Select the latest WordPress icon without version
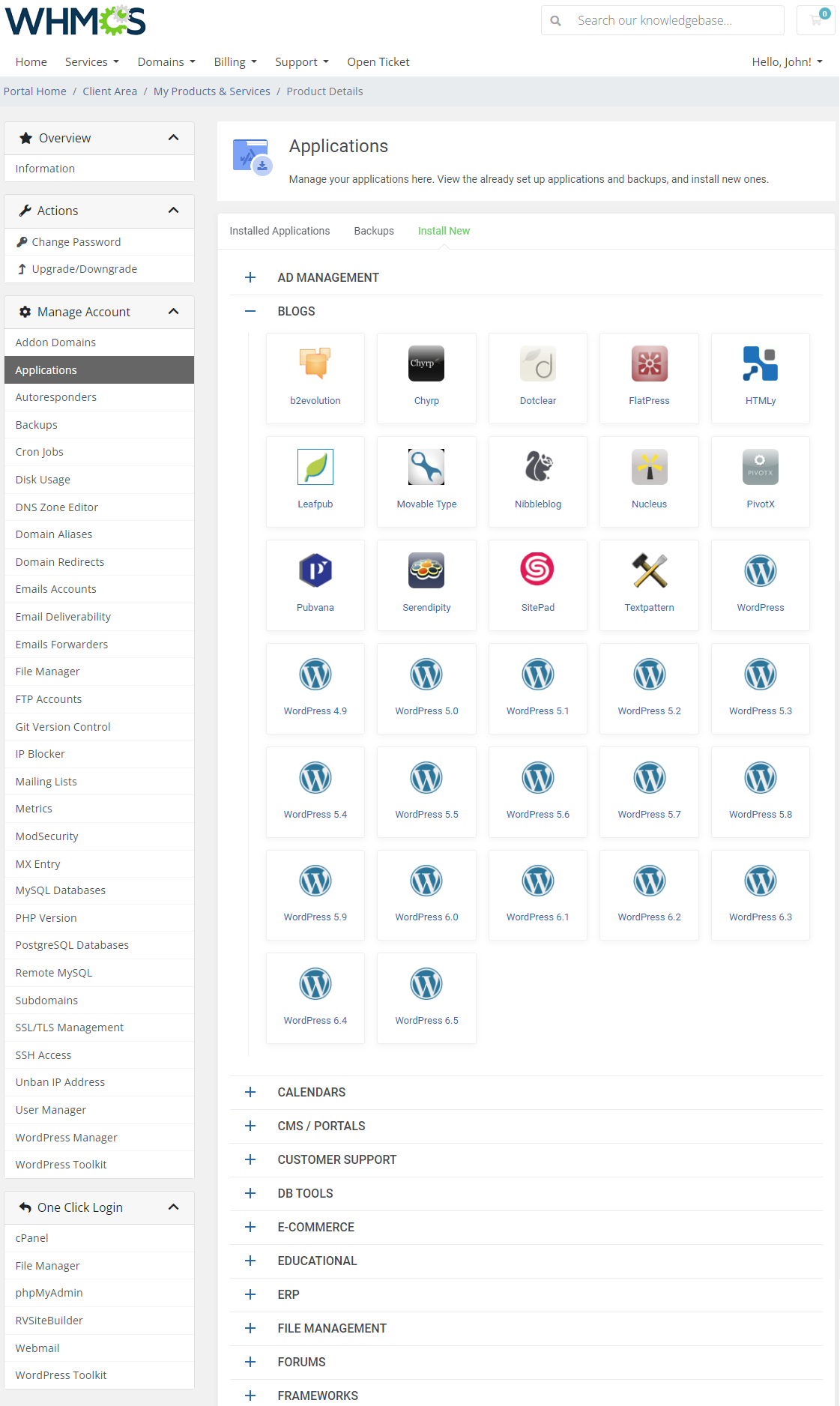This screenshot has width=840, height=1406. click(761, 570)
